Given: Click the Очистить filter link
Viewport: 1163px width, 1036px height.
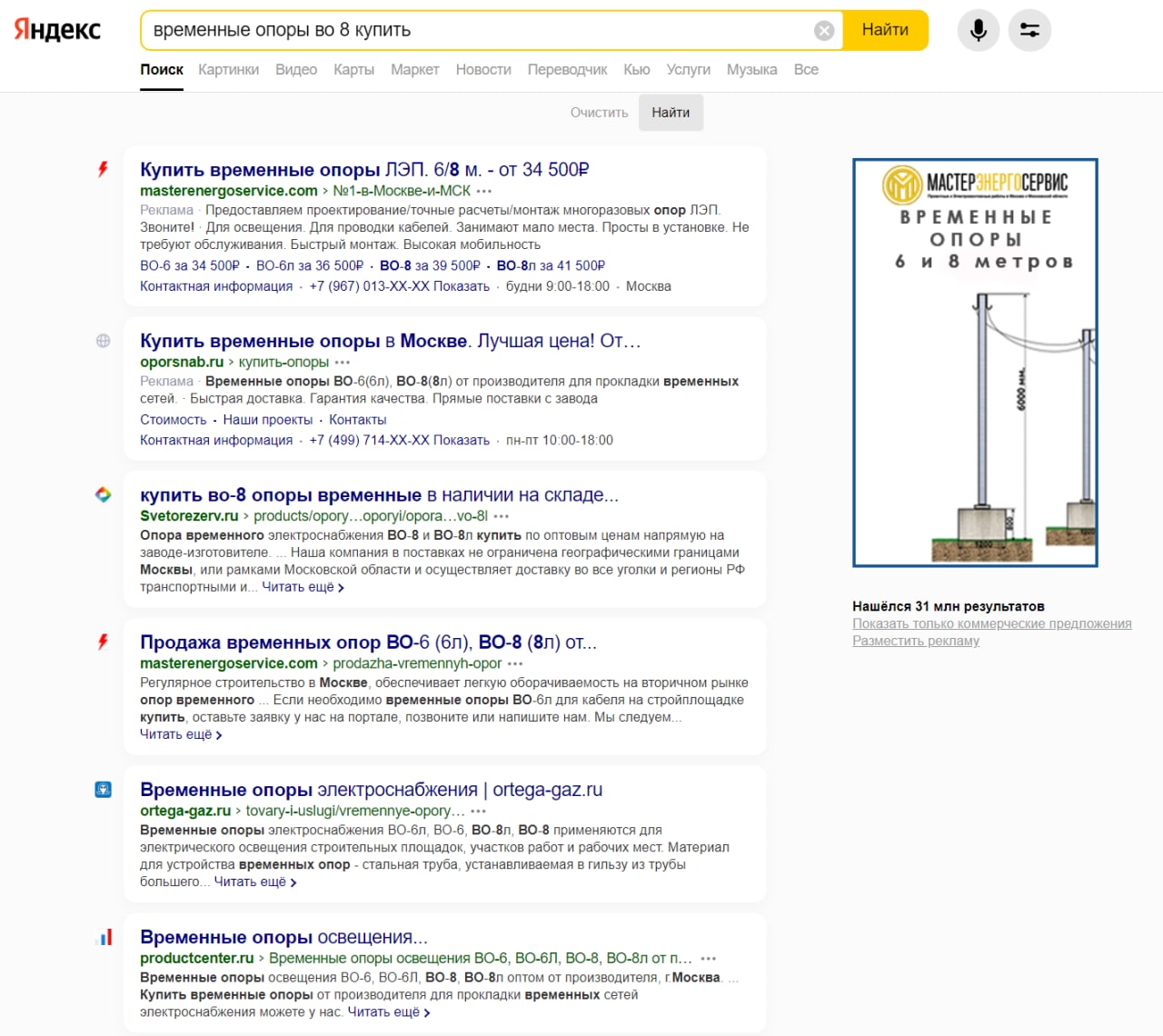Looking at the screenshot, I should point(599,113).
